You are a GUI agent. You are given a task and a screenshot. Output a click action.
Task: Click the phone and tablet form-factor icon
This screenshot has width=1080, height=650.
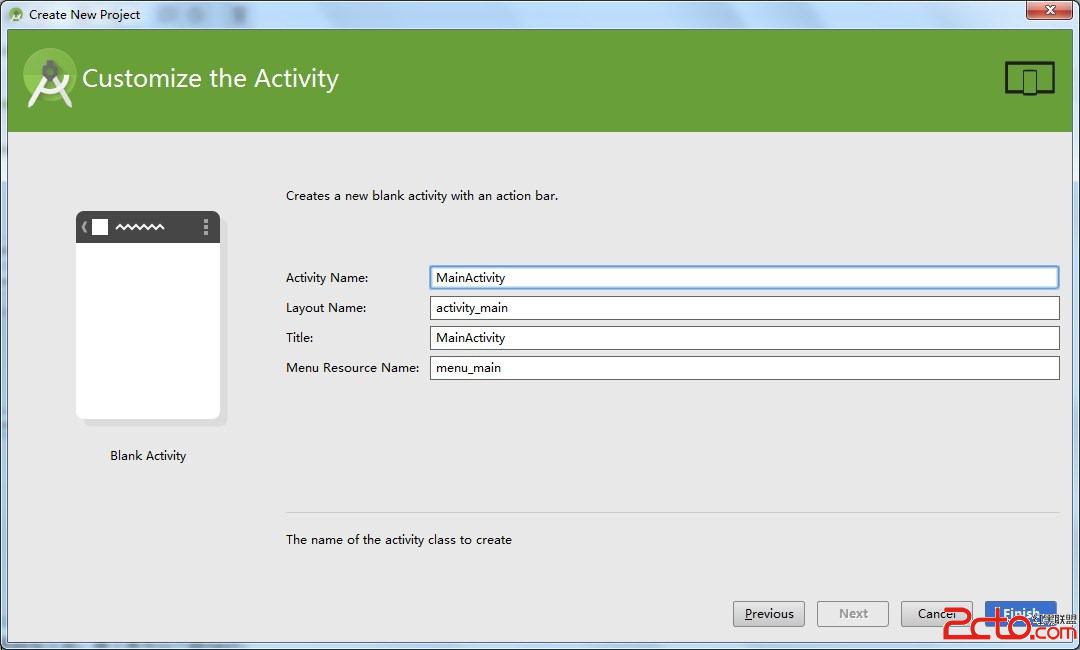[x=1029, y=78]
